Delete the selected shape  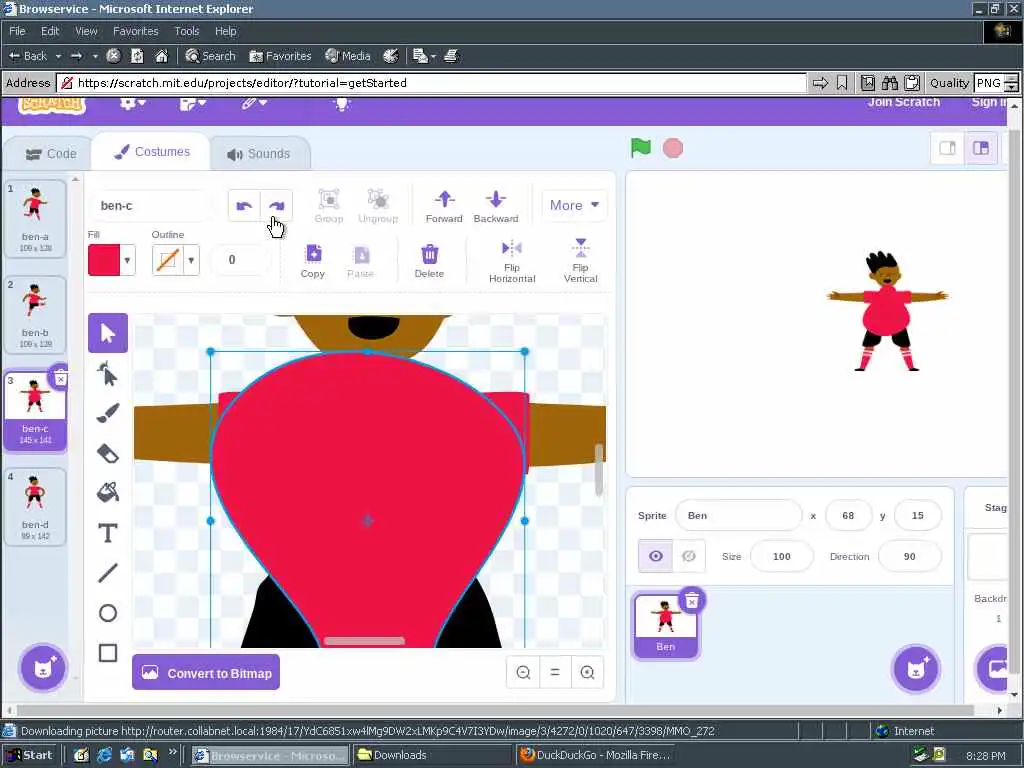[x=429, y=261]
